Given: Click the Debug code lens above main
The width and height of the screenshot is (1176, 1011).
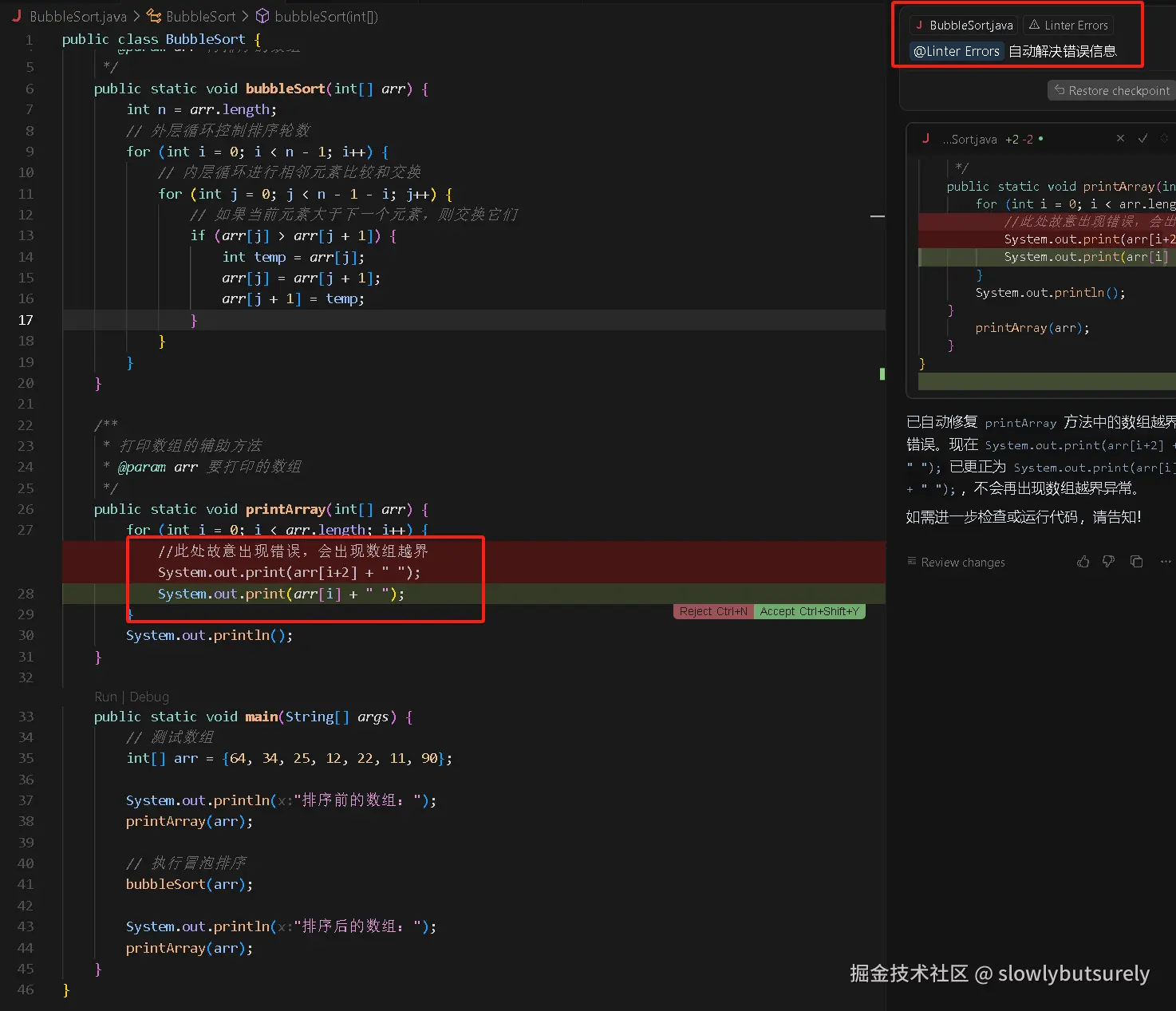Looking at the screenshot, I should [x=149, y=697].
